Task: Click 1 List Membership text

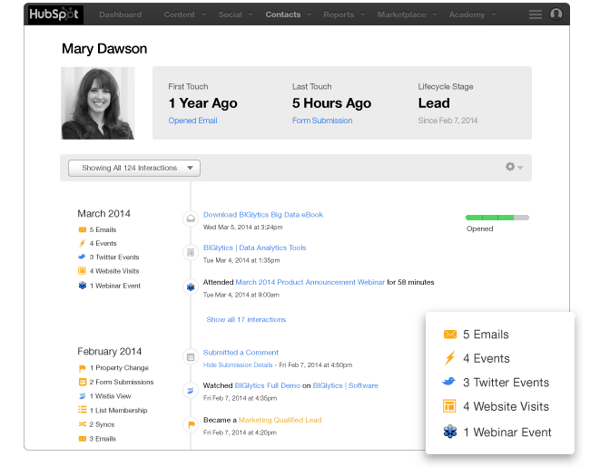Action: 119,410
